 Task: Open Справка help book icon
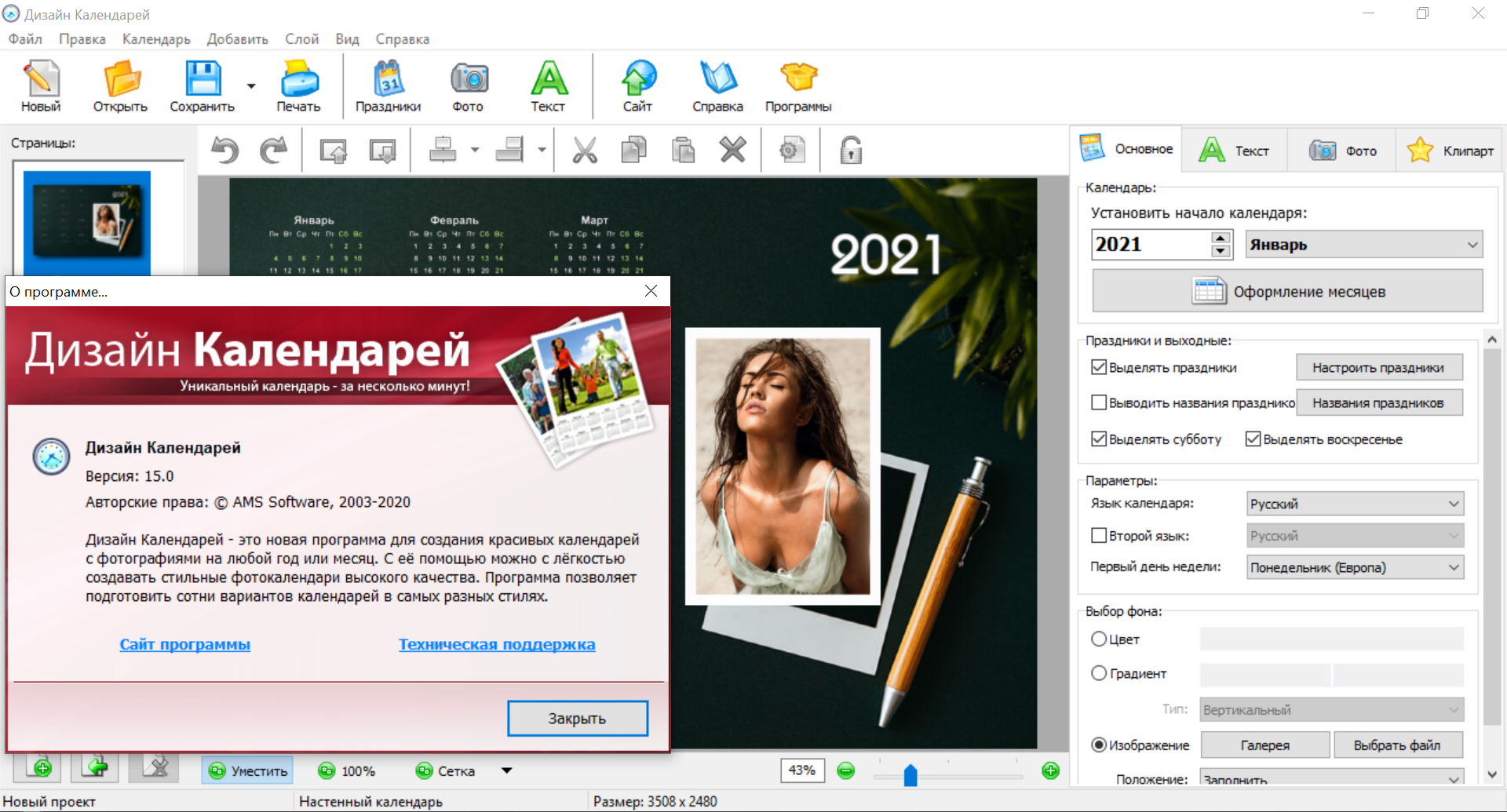(717, 86)
